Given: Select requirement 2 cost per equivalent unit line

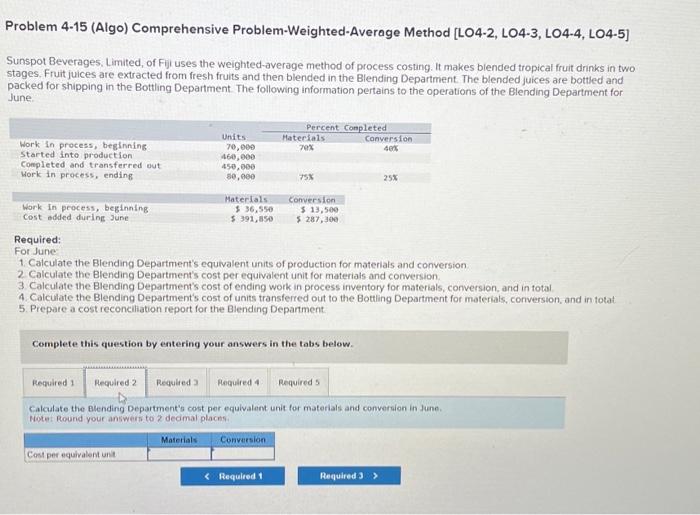Looking at the screenshot, I should click(x=229, y=276).
